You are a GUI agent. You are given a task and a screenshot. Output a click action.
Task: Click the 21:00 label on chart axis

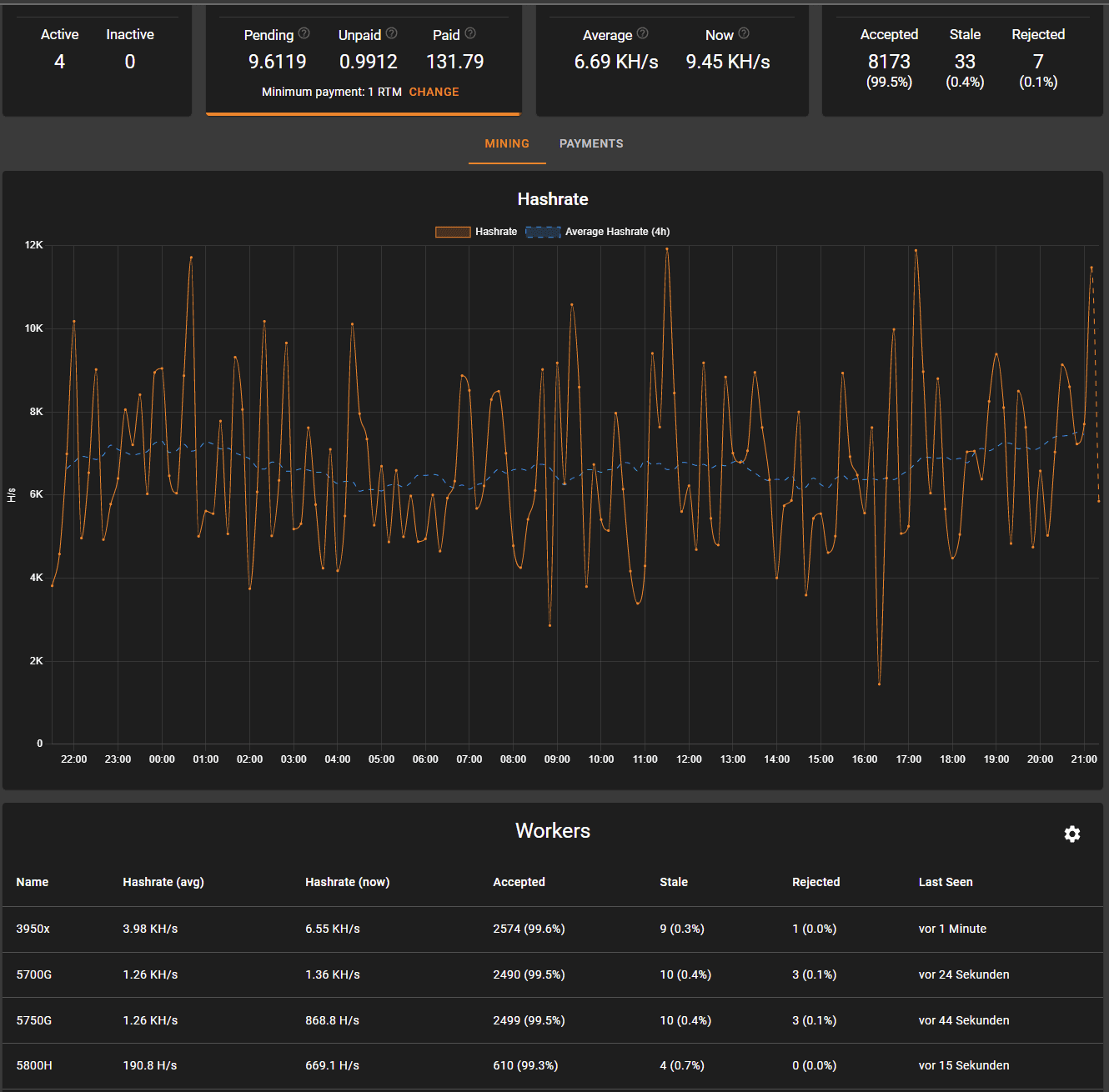click(x=1084, y=759)
